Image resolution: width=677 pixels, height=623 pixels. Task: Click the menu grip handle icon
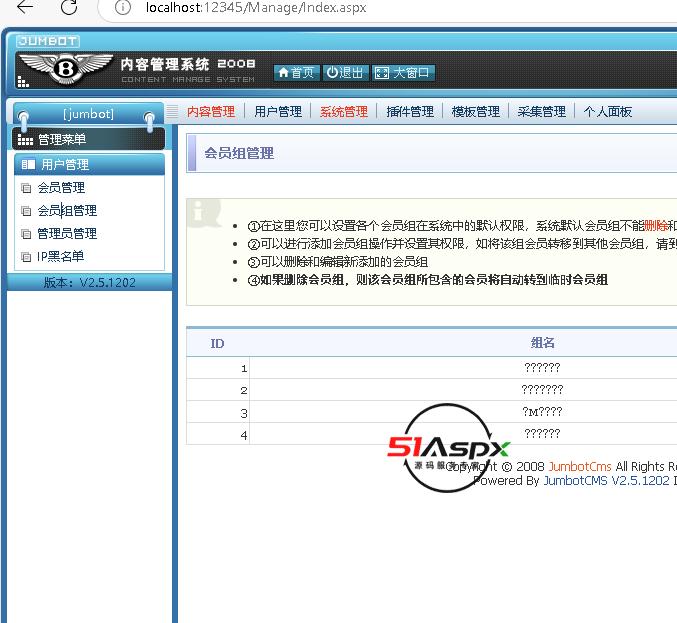(172, 112)
